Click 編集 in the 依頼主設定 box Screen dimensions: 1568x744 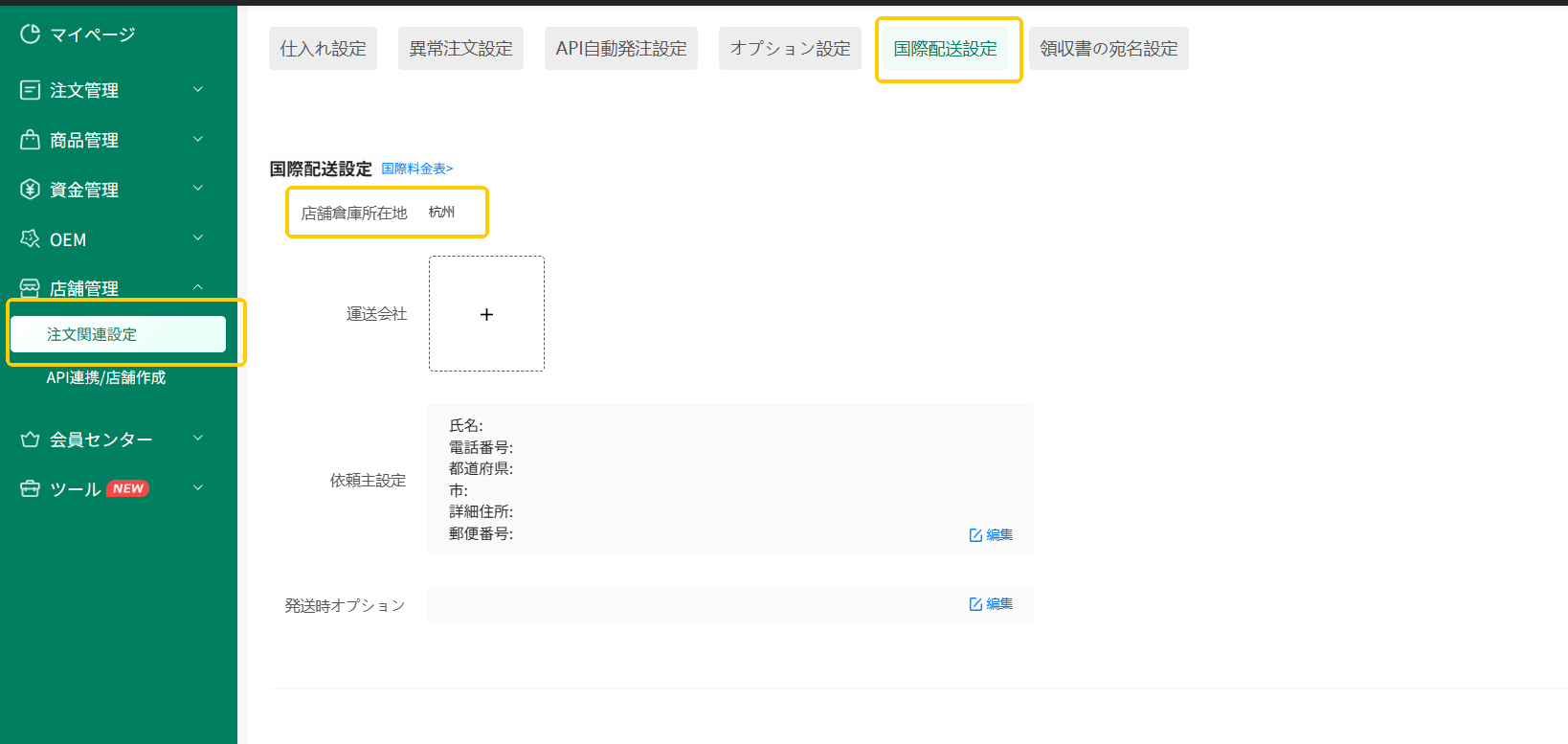coord(991,535)
